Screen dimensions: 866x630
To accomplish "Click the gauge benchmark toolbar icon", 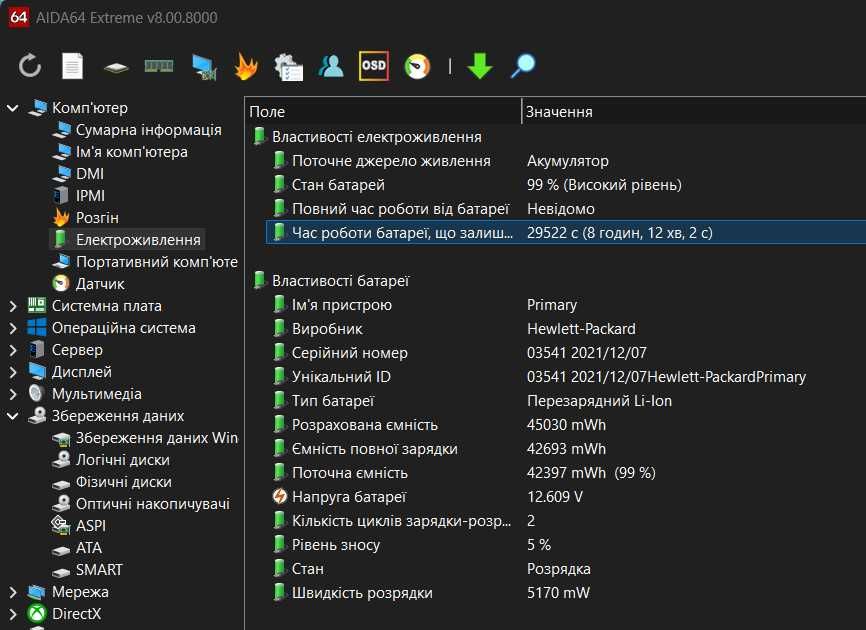I will pyautogui.click(x=417, y=66).
